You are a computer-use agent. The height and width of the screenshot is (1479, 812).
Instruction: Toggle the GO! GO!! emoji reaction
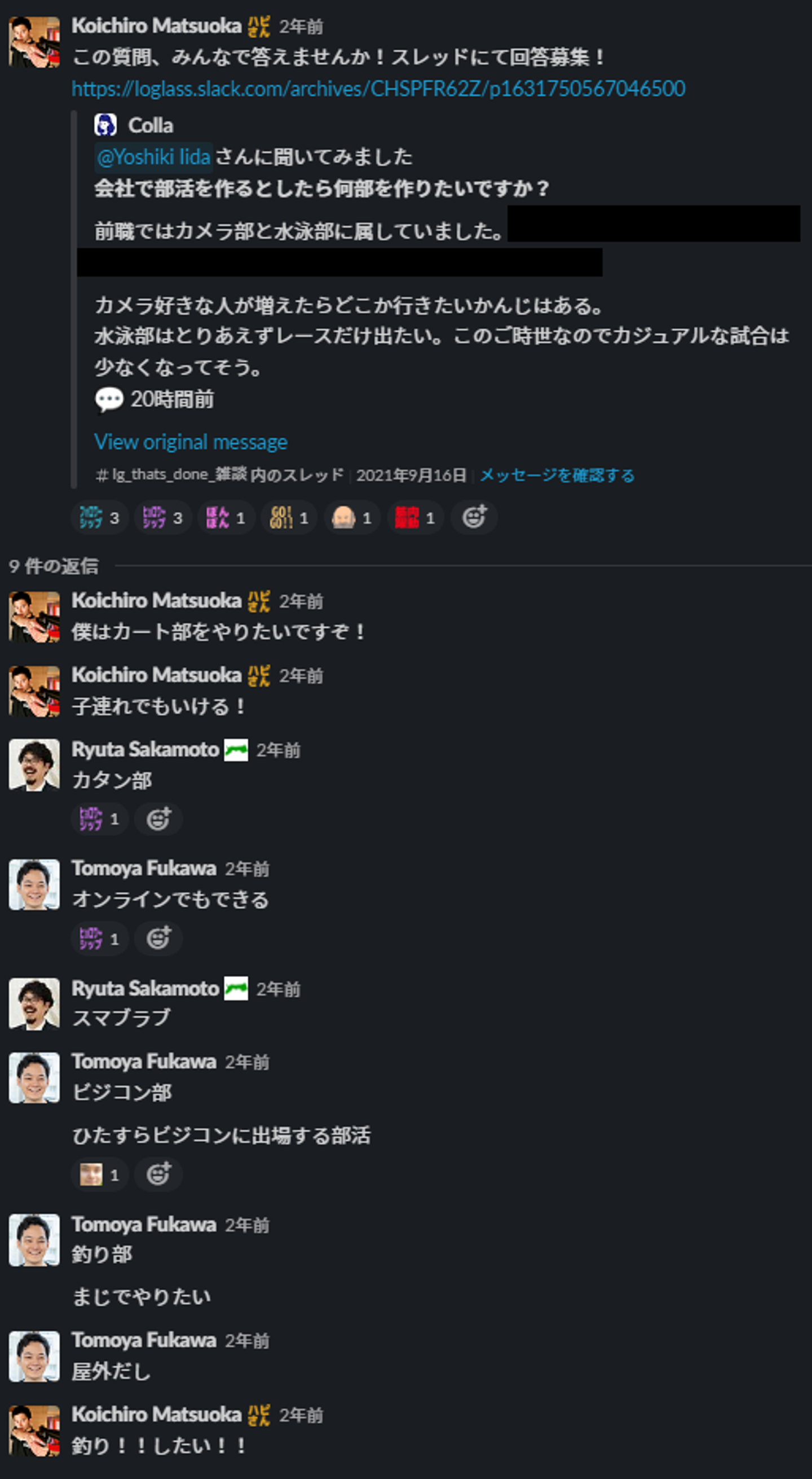point(289,517)
